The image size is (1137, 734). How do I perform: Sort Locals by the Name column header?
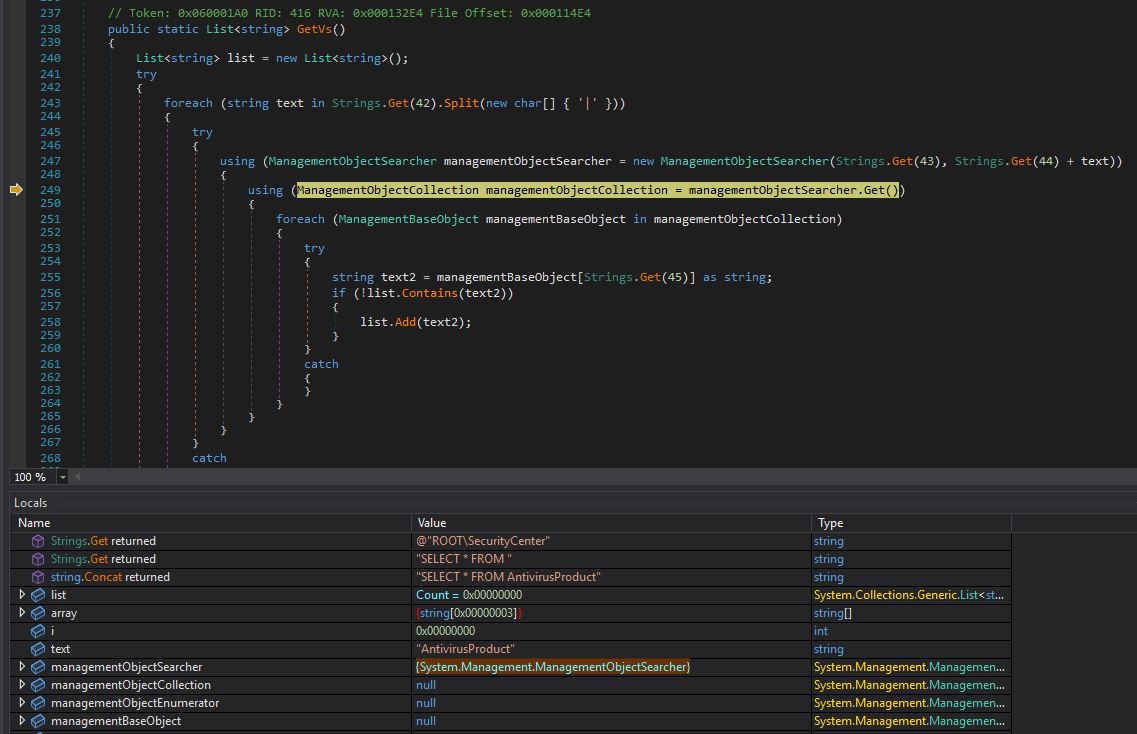pos(210,523)
